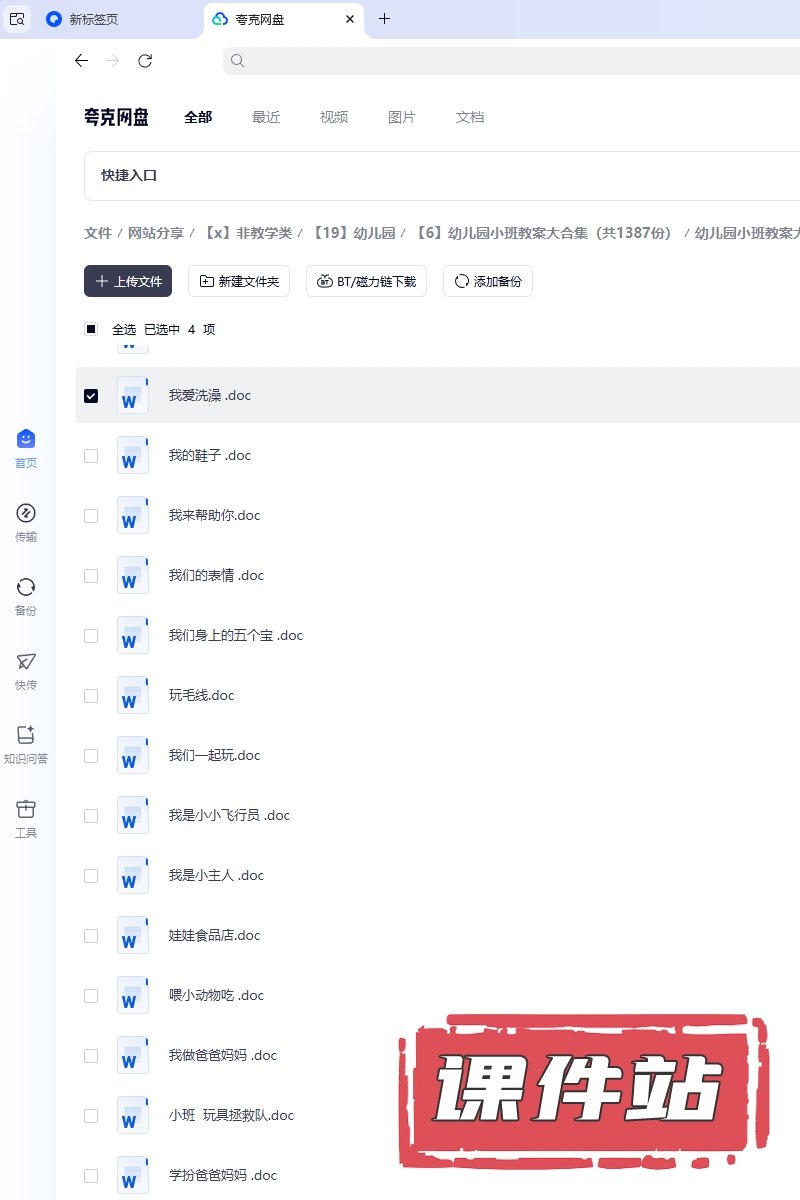Switch to the 文档 category tab
The width and height of the screenshot is (800, 1200).
point(470,117)
